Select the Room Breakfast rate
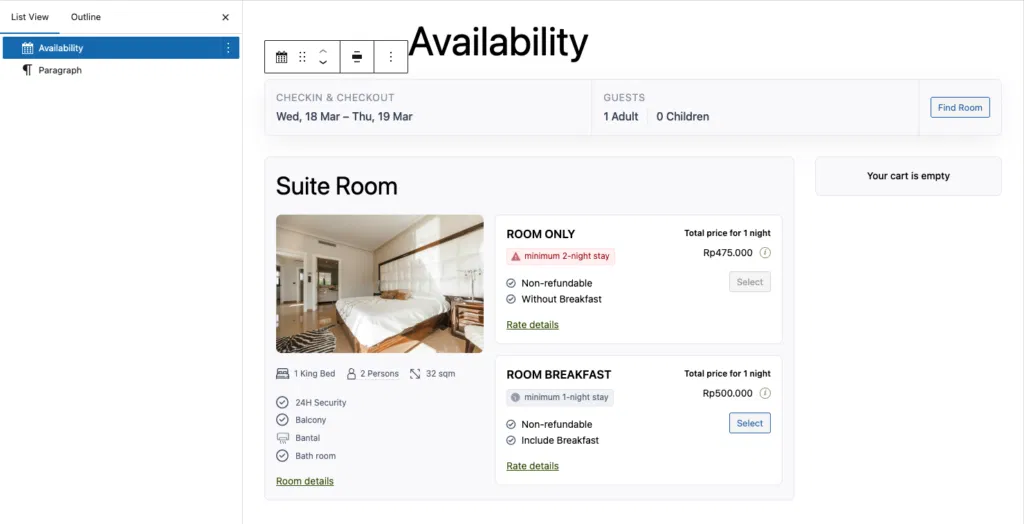Viewport: 1024px width, 524px height. (x=749, y=423)
